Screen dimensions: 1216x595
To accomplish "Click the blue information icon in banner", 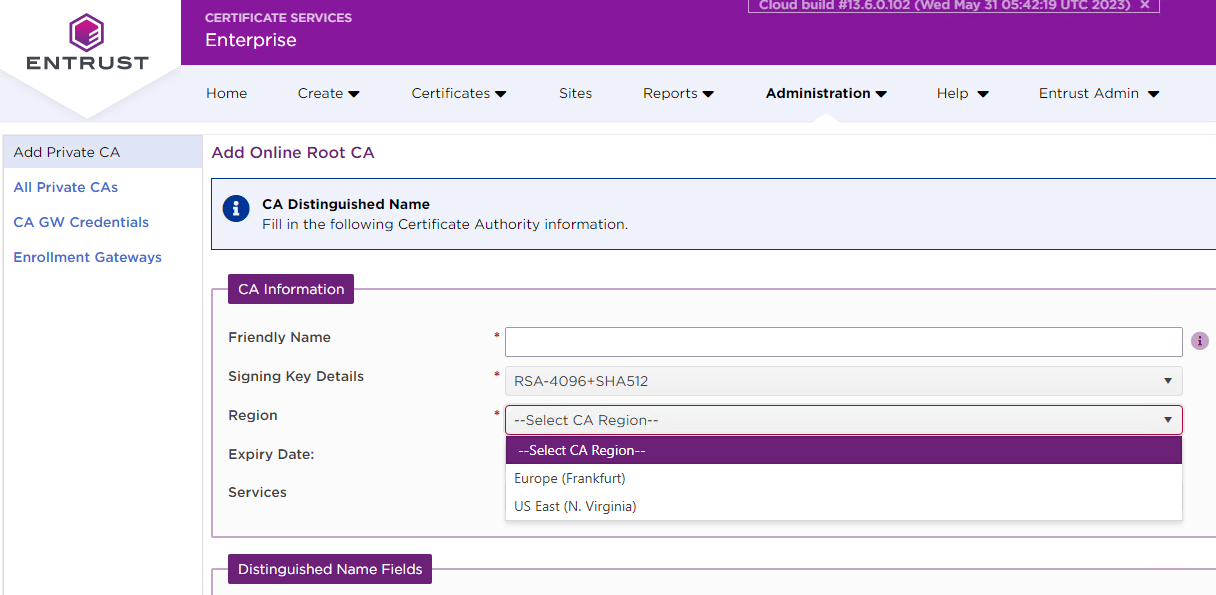I will (x=236, y=208).
